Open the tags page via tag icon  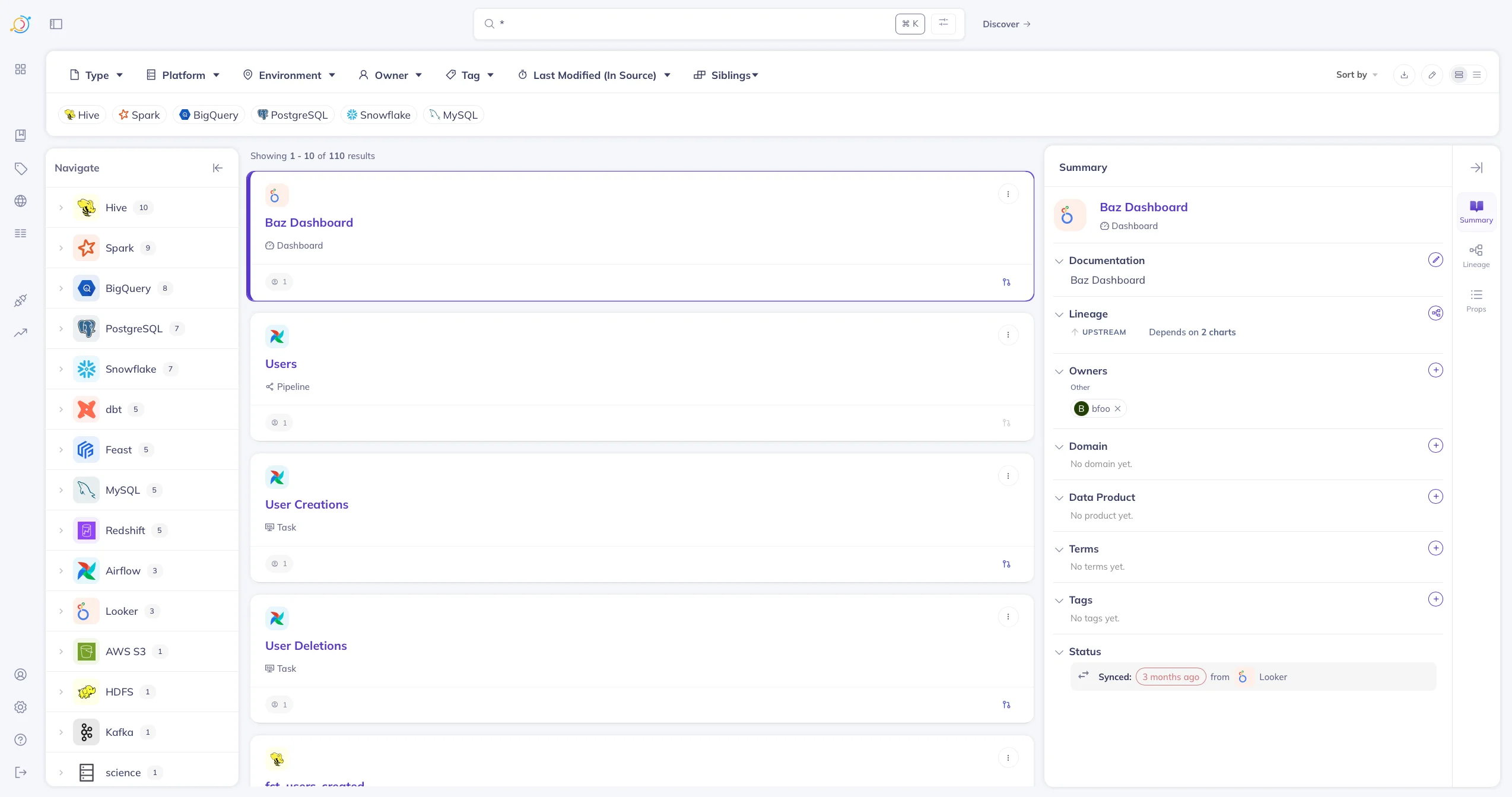click(x=20, y=169)
